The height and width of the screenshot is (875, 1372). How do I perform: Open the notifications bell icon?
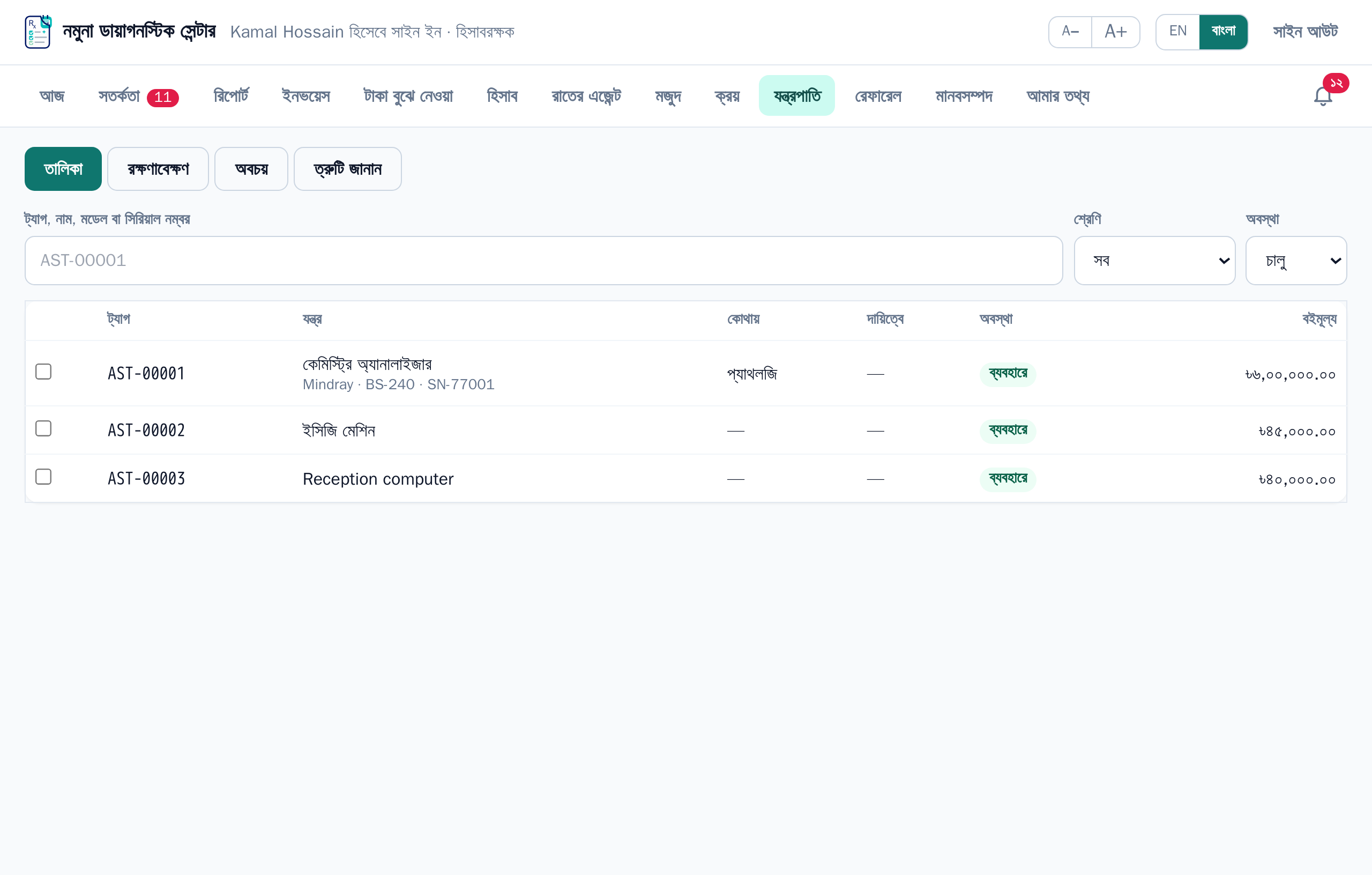tap(1323, 96)
